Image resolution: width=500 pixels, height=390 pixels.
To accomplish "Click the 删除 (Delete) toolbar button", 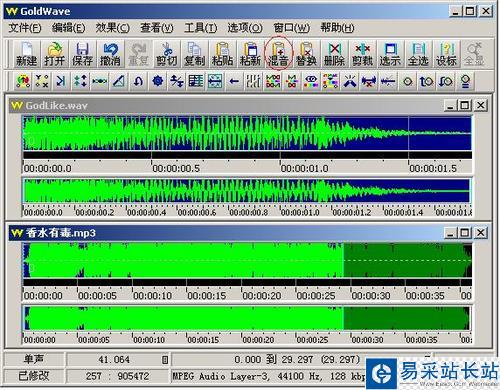I will [x=334, y=54].
